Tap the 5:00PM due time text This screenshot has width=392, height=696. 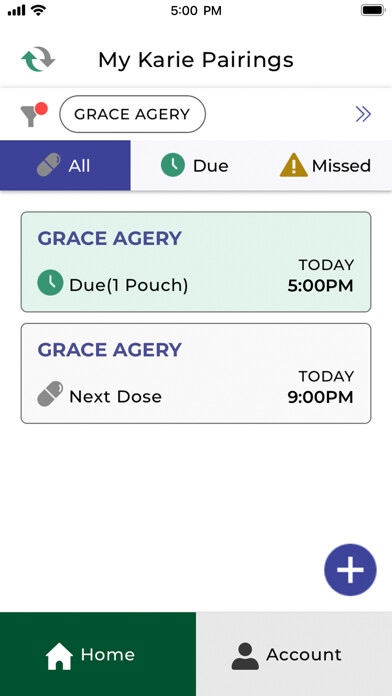[321, 286]
